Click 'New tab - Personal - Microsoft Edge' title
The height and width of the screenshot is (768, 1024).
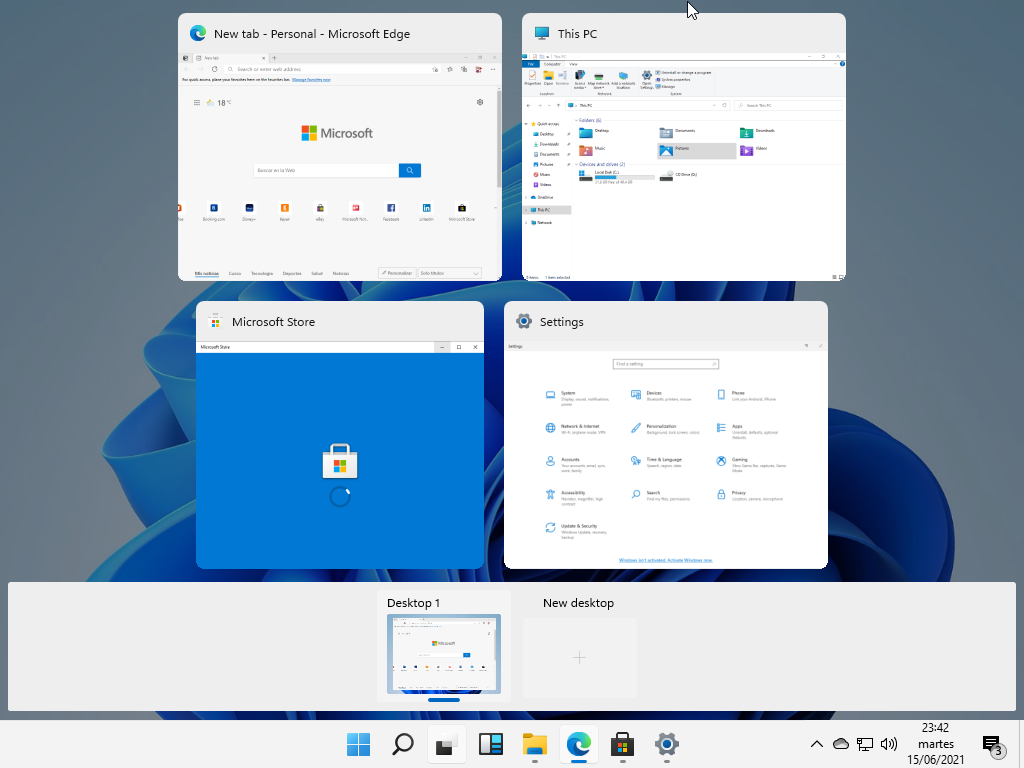(x=312, y=34)
